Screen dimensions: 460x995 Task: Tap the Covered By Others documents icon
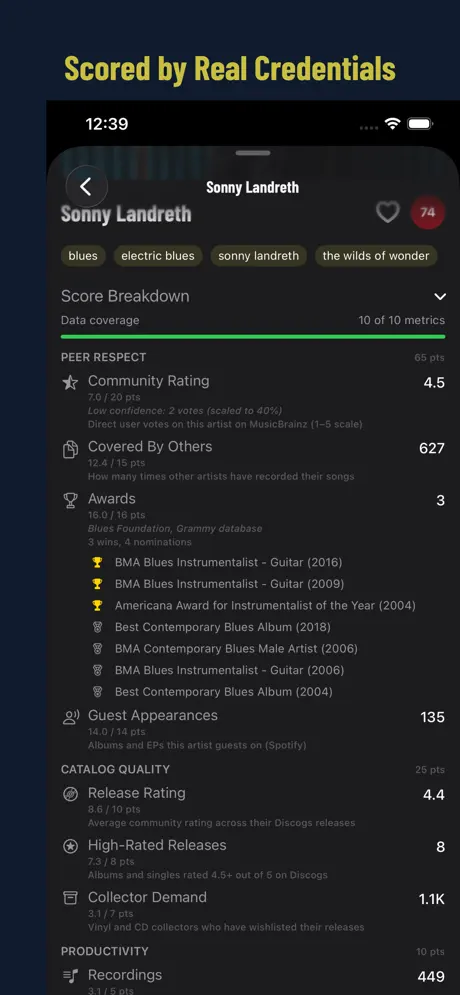click(x=70, y=449)
